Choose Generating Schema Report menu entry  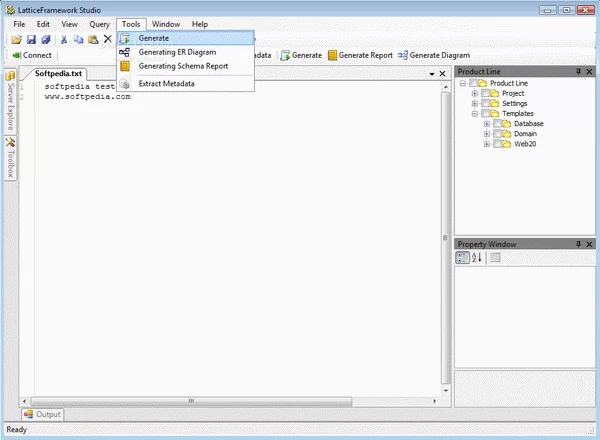click(186, 66)
